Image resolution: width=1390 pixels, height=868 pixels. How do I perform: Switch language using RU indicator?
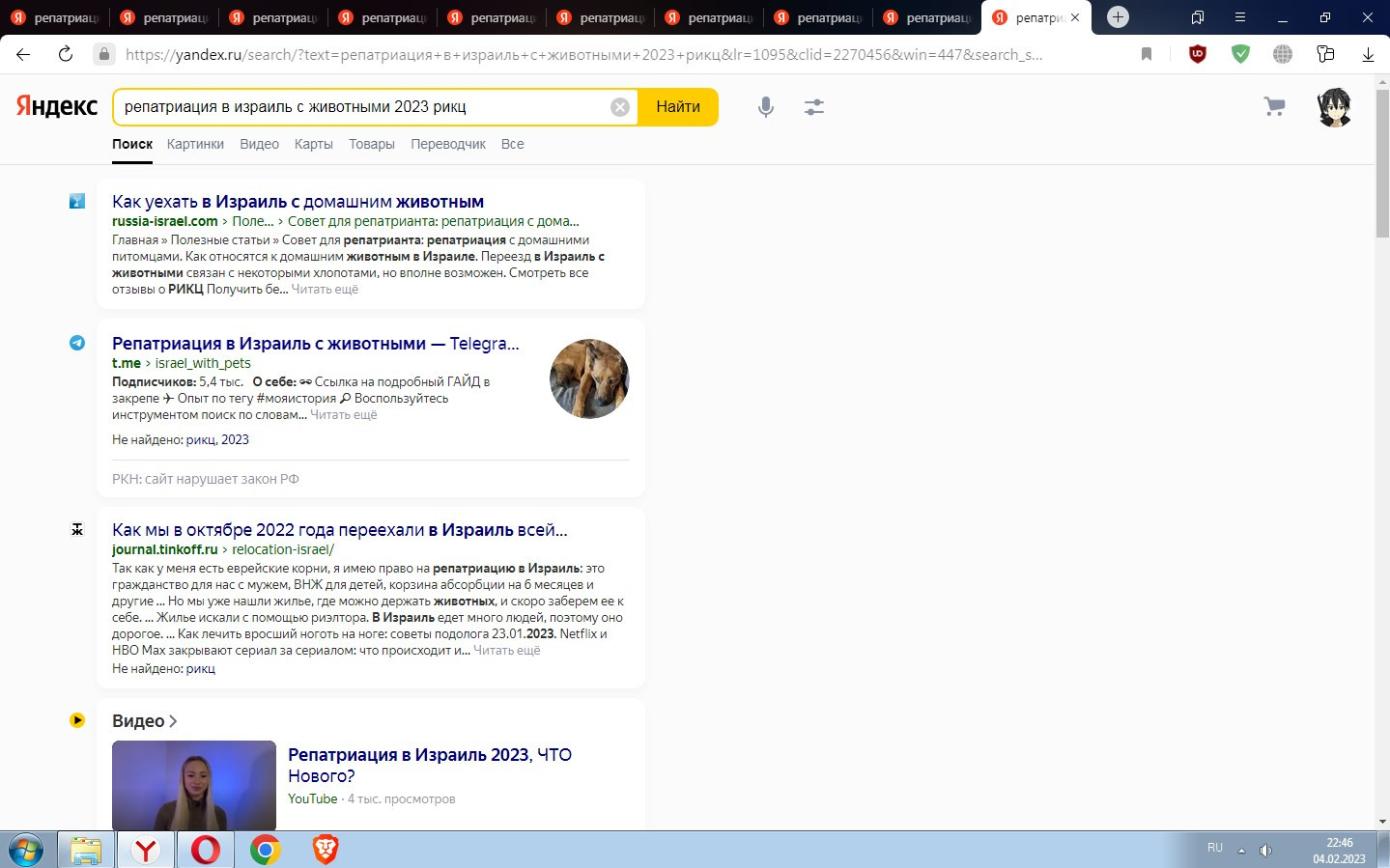[1215, 848]
